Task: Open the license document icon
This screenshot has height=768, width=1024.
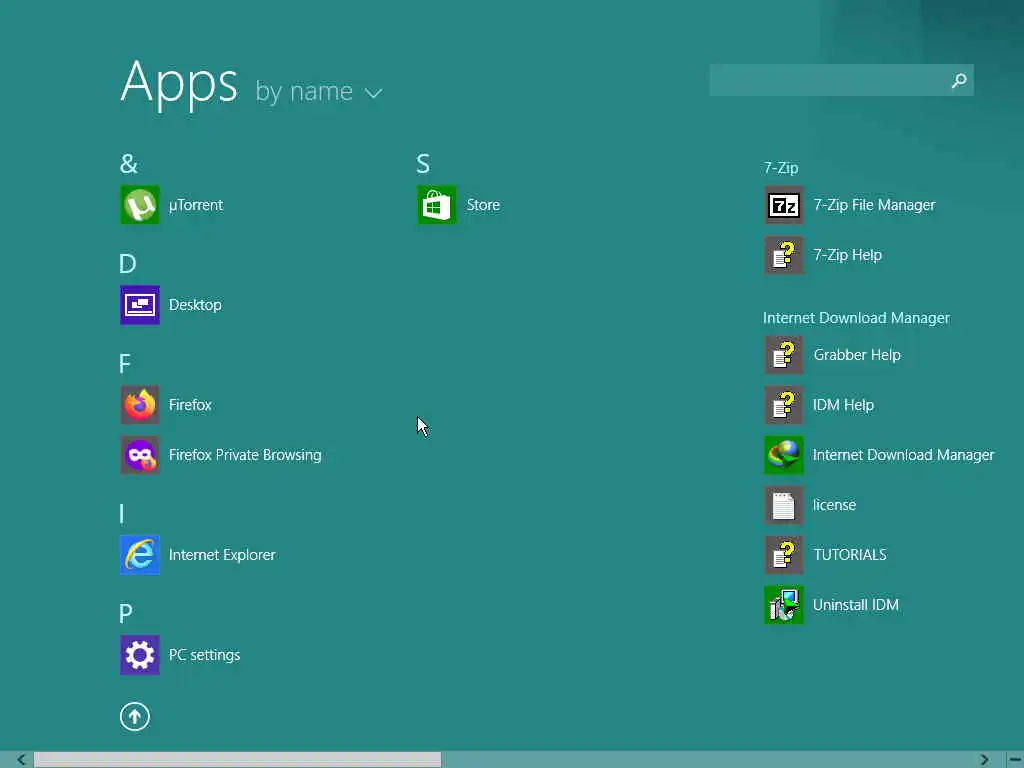Action: 784,505
